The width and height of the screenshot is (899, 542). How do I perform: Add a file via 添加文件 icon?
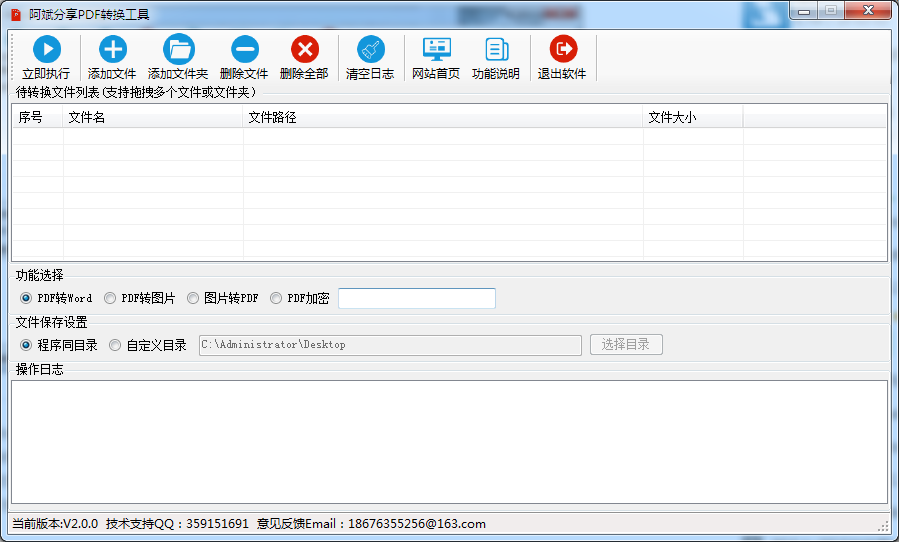click(x=112, y=50)
